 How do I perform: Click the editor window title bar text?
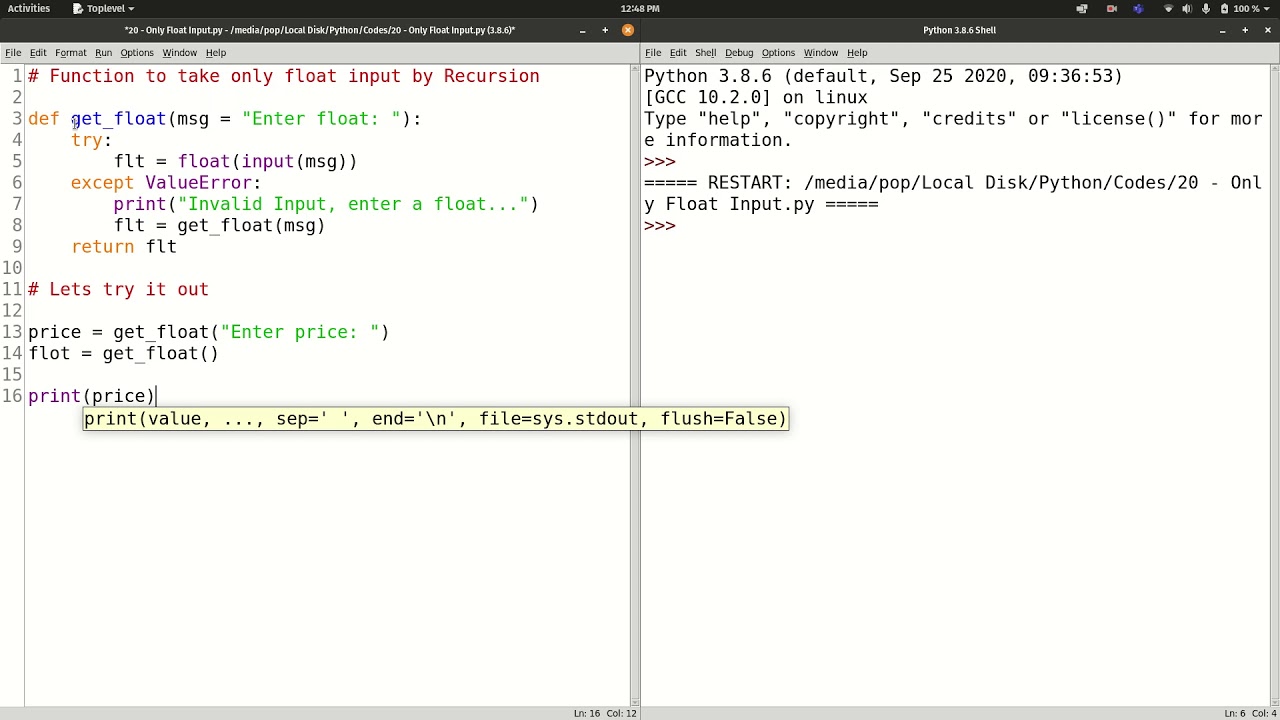(x=320, y=30)
